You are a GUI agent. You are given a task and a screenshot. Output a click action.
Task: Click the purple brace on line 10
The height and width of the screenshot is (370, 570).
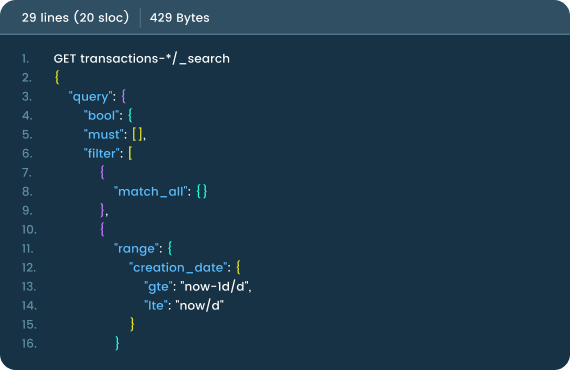(102, 230)
